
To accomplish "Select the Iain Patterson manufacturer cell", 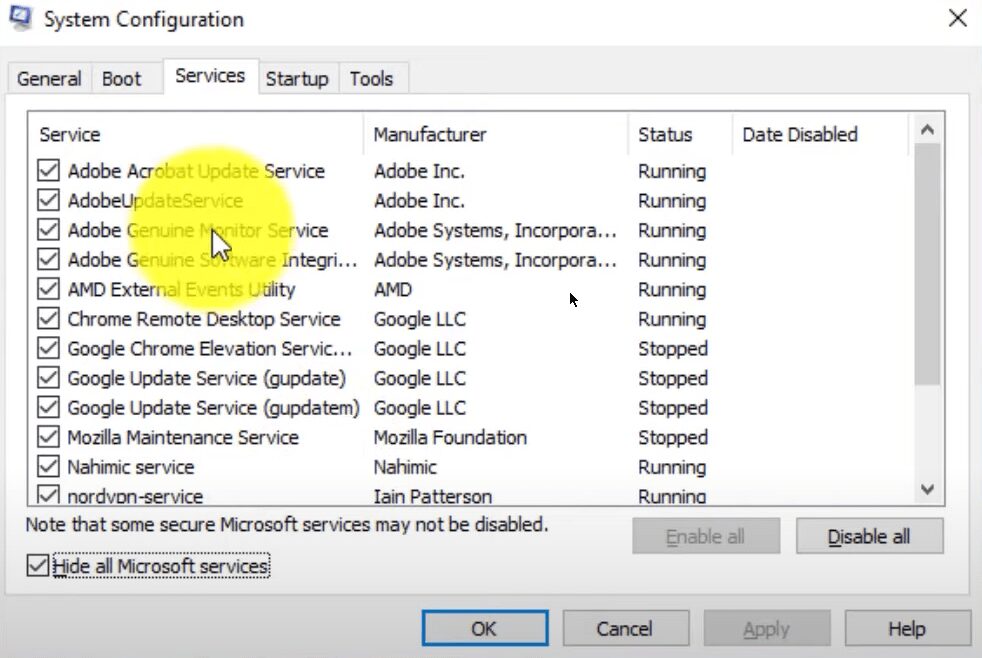I will tap(433, 496).
